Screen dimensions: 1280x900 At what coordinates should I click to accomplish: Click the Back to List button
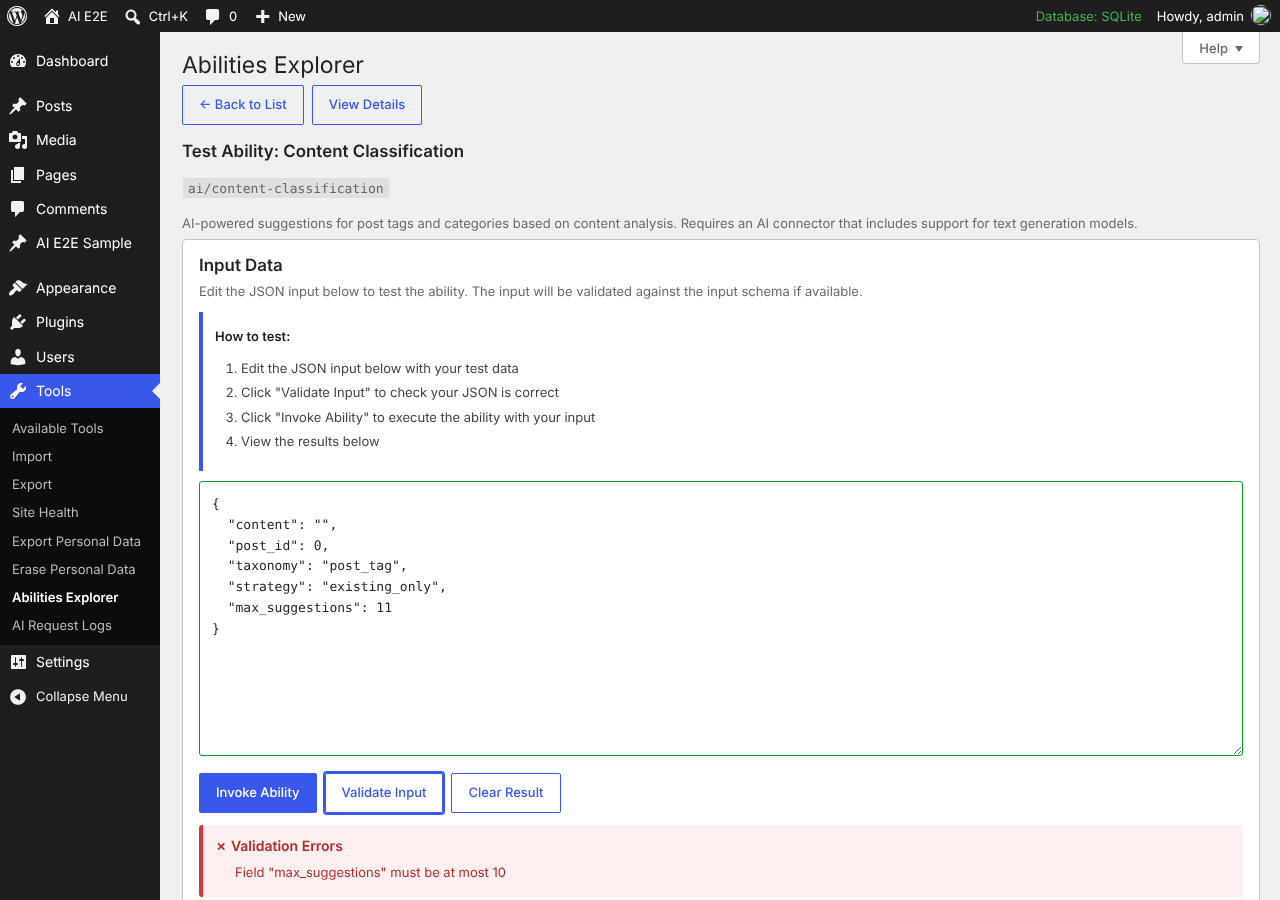point(243,105)
